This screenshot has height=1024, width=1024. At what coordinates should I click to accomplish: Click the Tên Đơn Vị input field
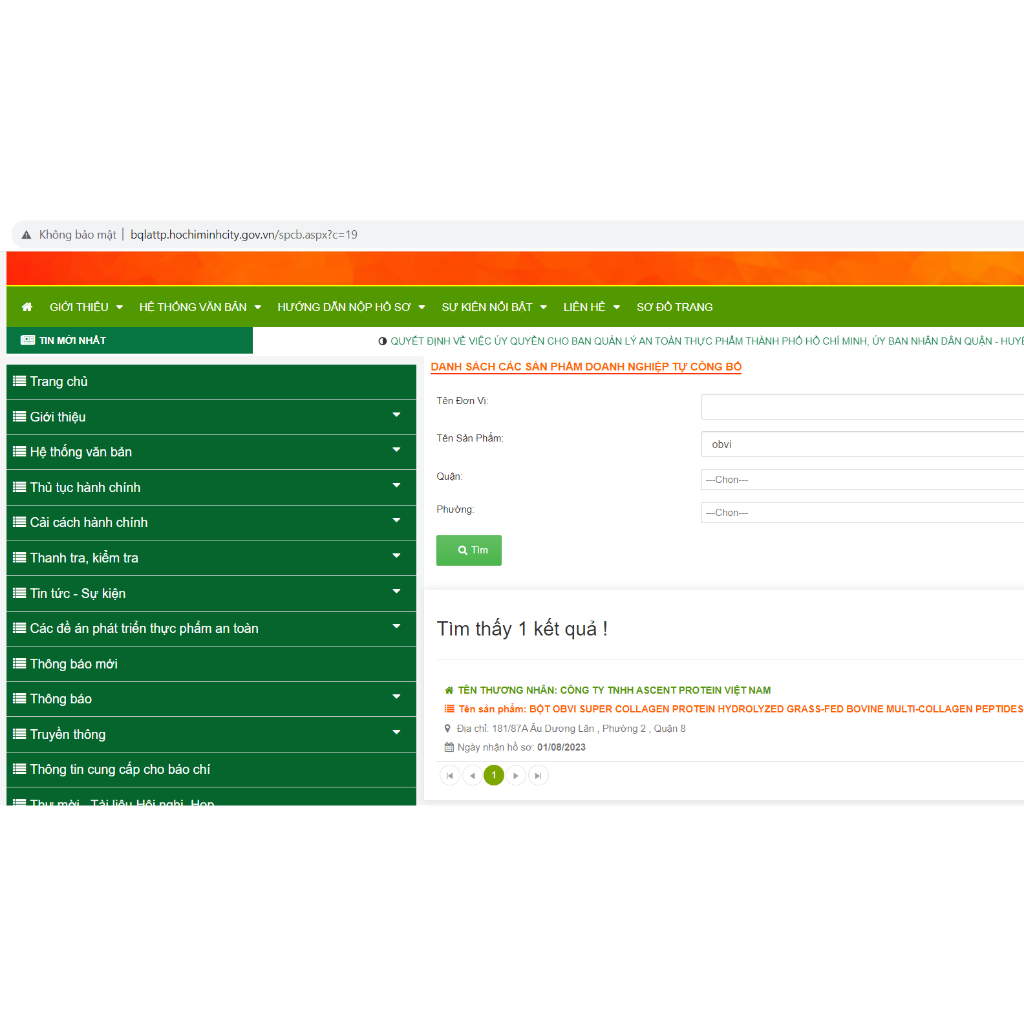[x=862, y=407]
